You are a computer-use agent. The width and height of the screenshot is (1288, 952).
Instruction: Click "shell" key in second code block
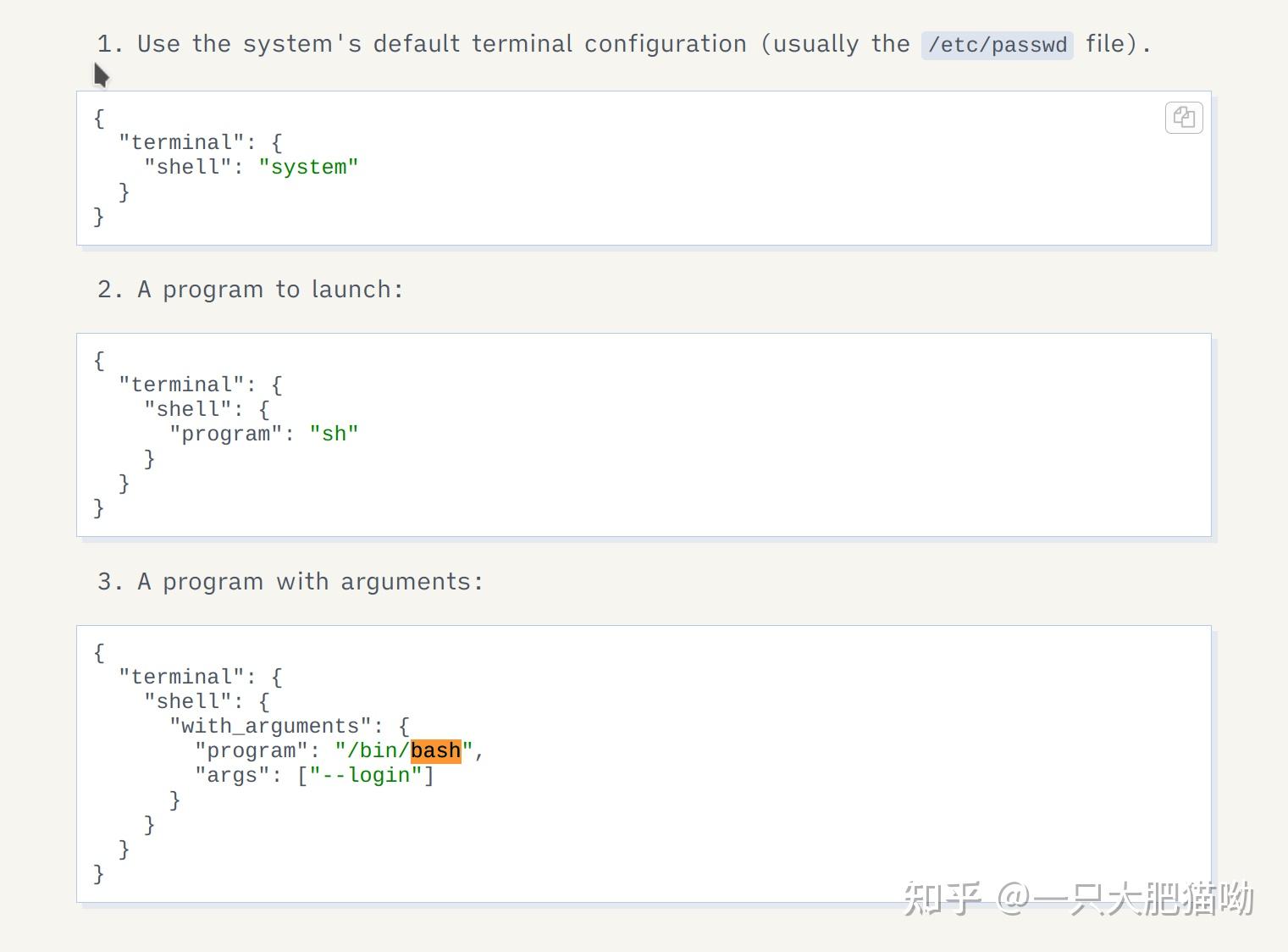coord(187,409)
